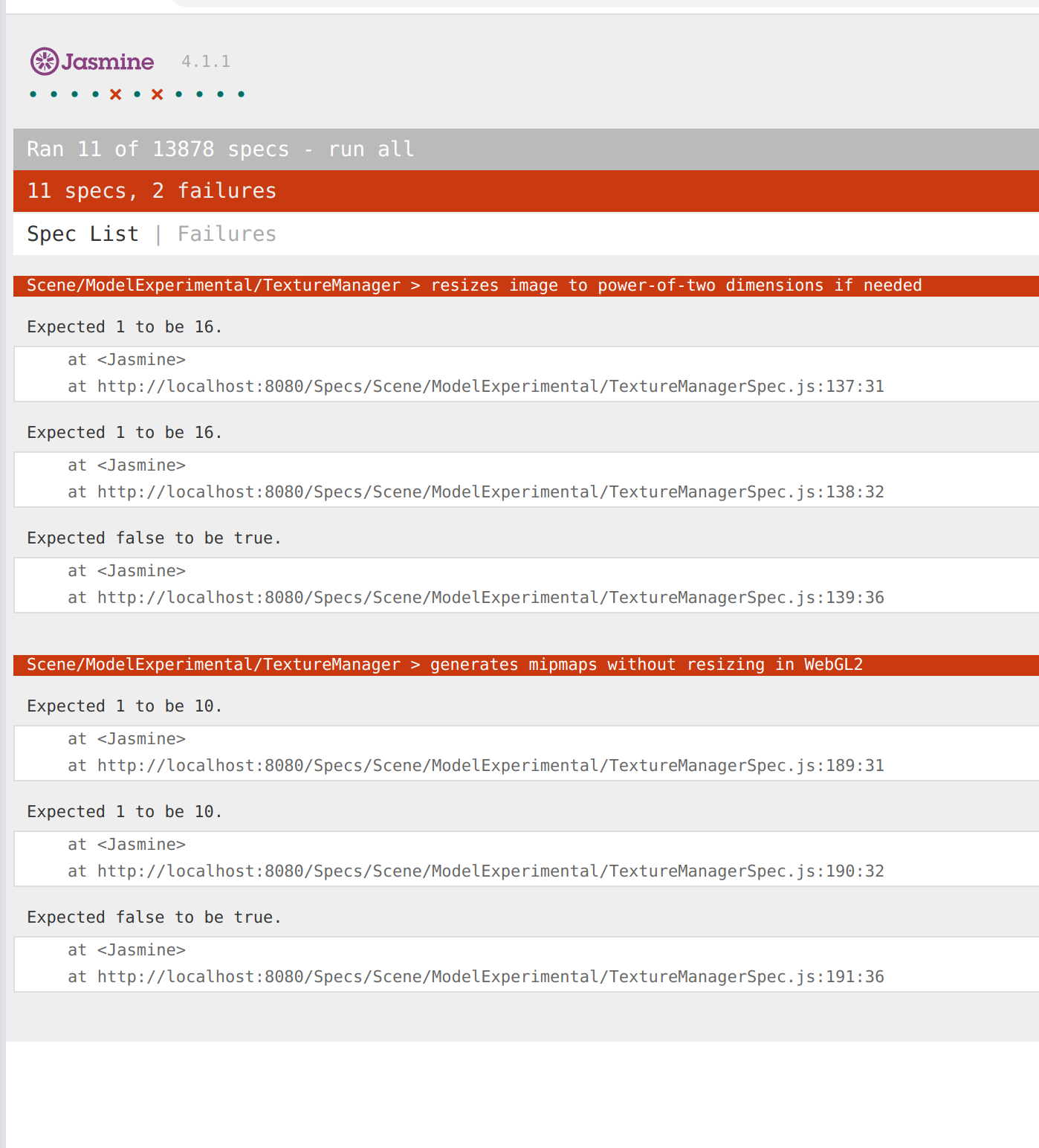Click 'Expected 1 to be 10.' above the 189:31 trace
Screen dimensions: 1039x1148
[125, 706]
